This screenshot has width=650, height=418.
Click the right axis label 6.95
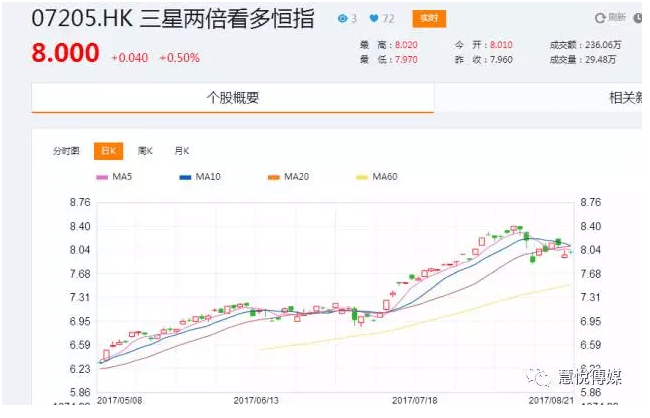(x=590, y=321)
